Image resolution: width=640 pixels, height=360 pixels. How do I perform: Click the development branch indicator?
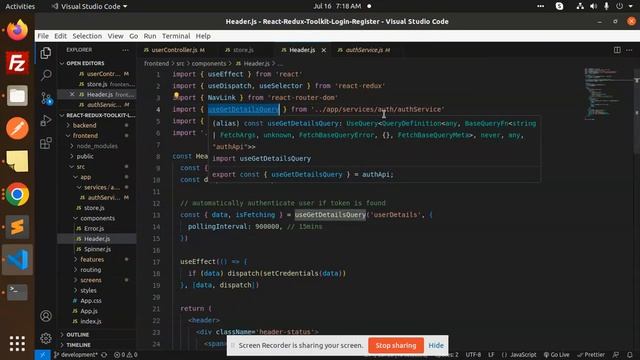point(76,355)
